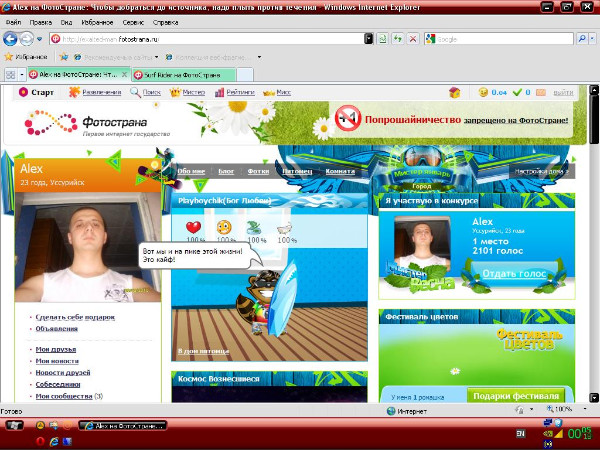Expand the Коллекция веб-фрагментов dropdown
Screen dimensions: 600x450
(259, 57)
